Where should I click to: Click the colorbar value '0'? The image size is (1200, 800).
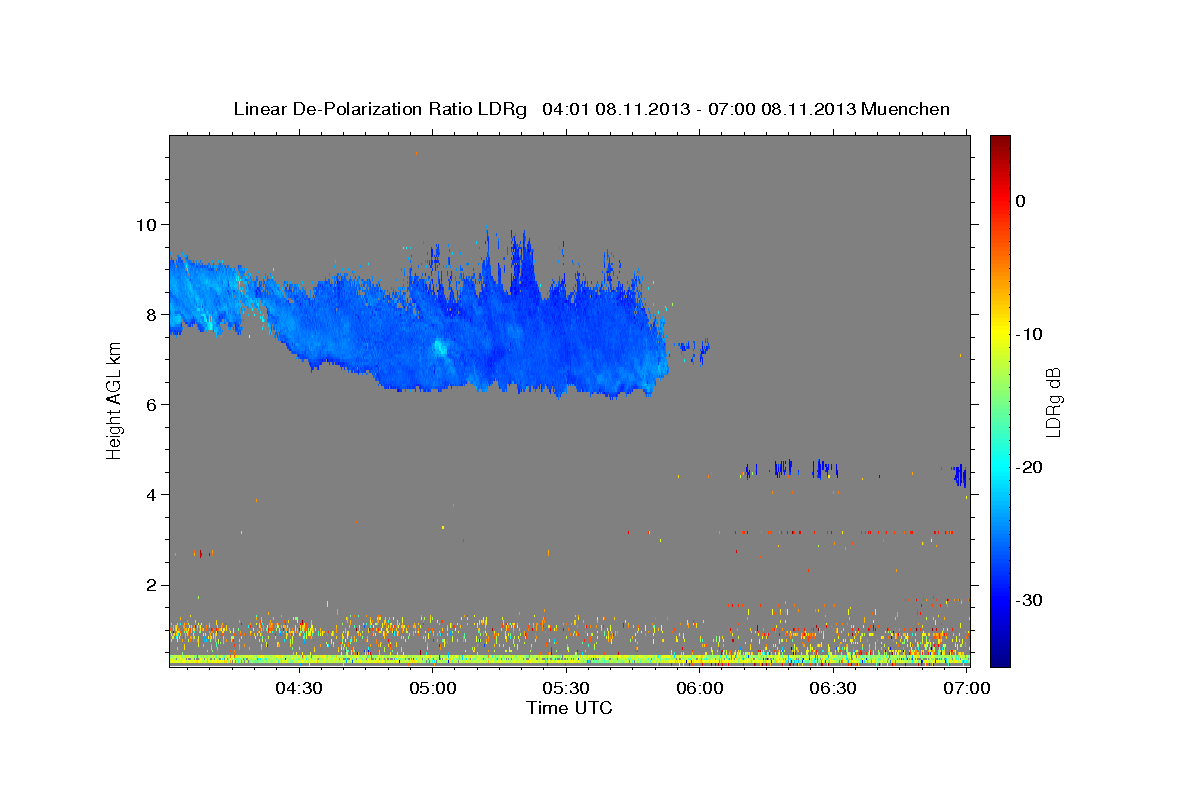point(1020,201)
